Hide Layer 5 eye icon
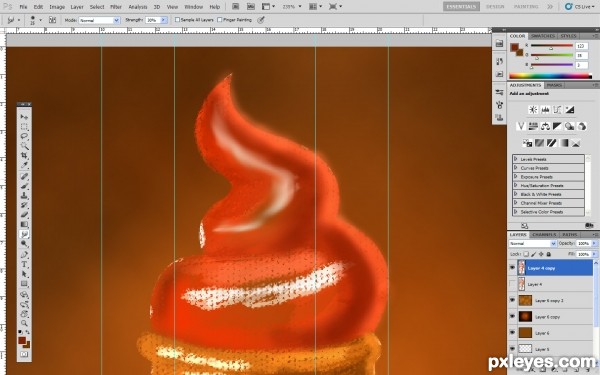600x375 pixels. tap(512, 349)
